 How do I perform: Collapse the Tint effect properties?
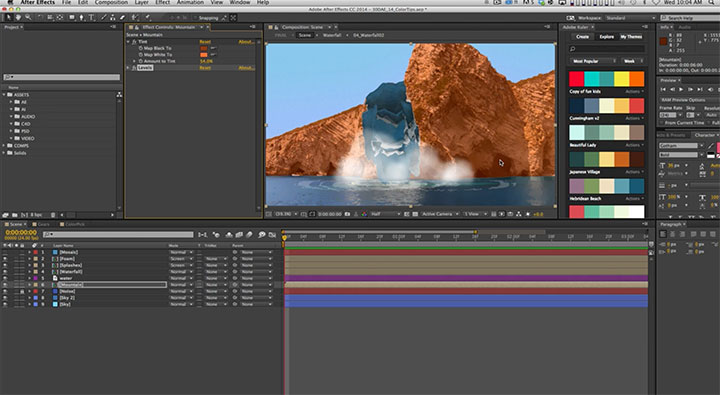(129, 42)
